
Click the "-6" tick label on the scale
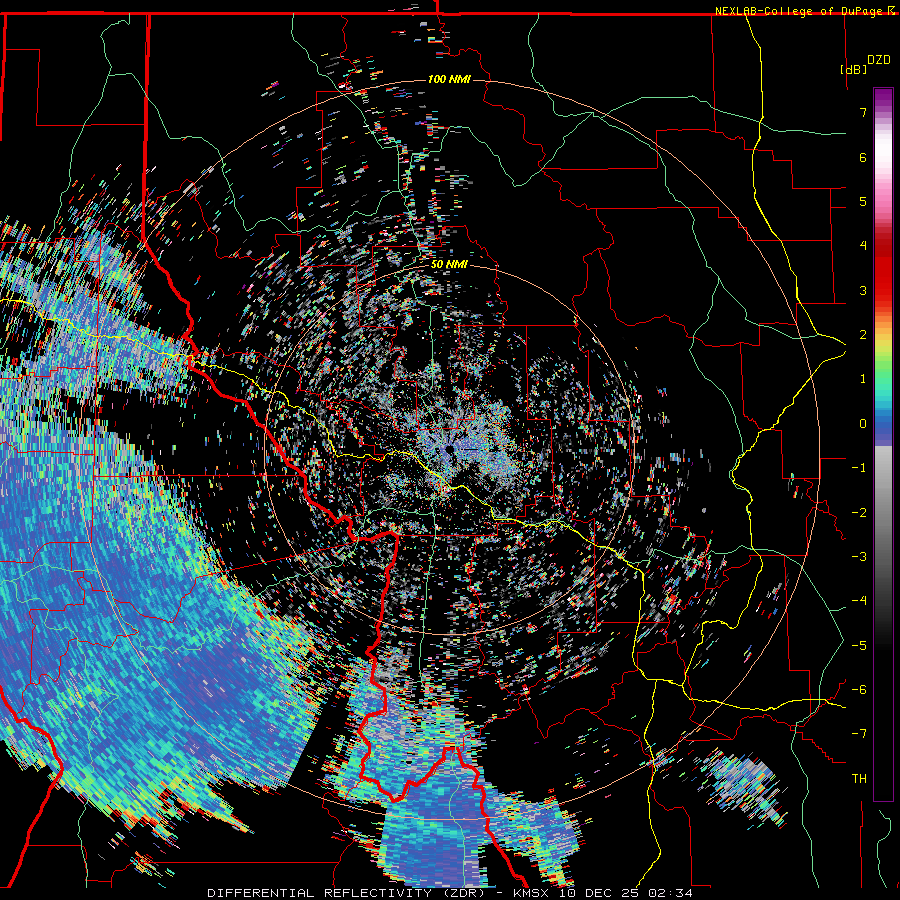pyautogui.click(x=859, y=690)
